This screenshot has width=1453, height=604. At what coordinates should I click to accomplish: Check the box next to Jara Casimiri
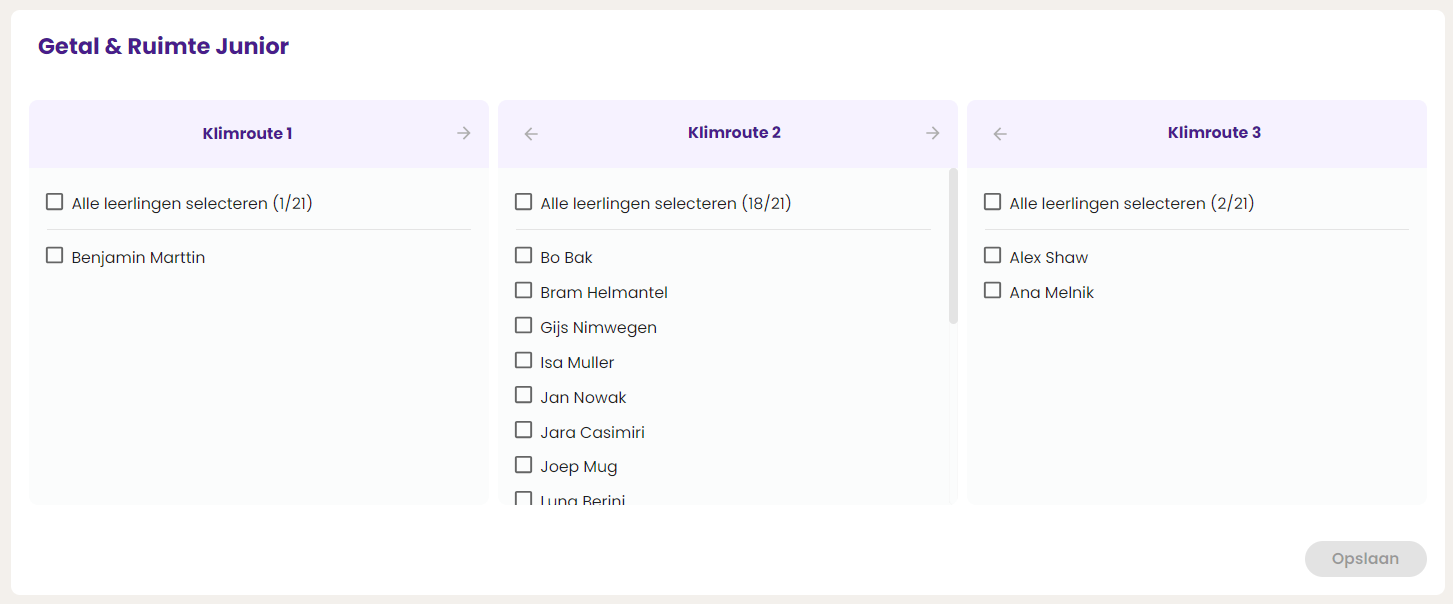point(523,430)
